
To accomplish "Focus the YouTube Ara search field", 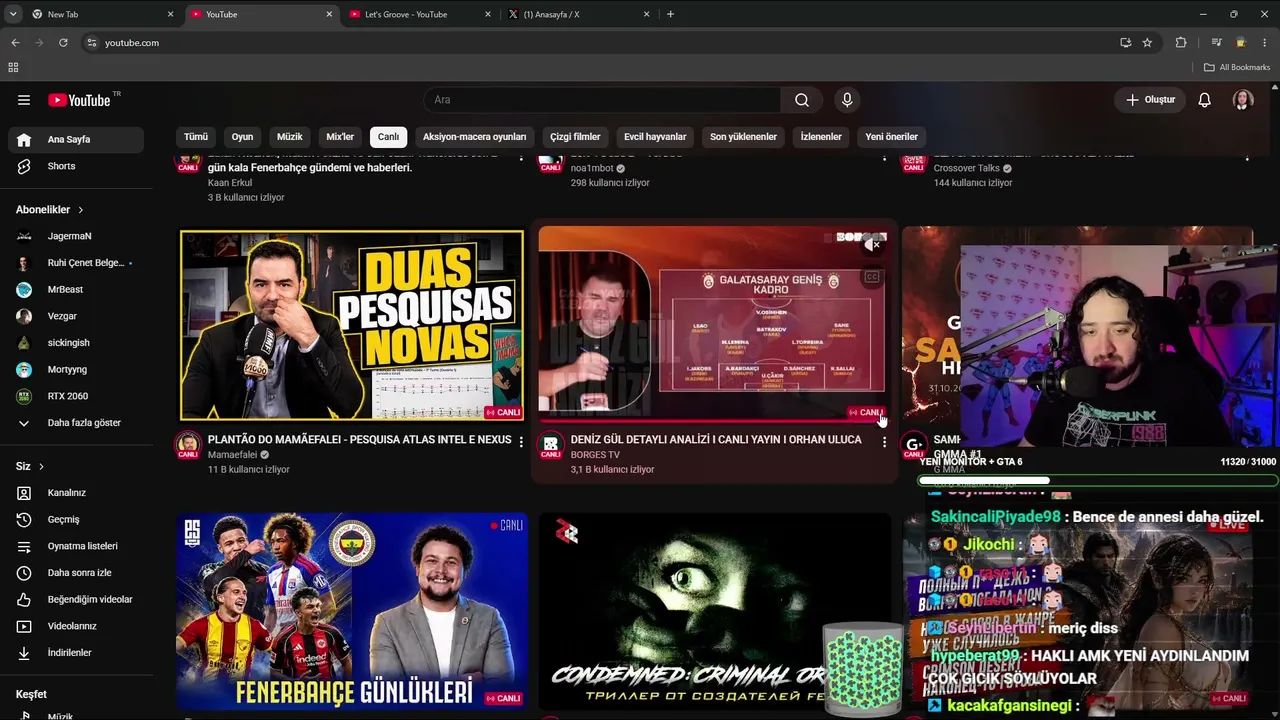I will [x=603, y=100].
